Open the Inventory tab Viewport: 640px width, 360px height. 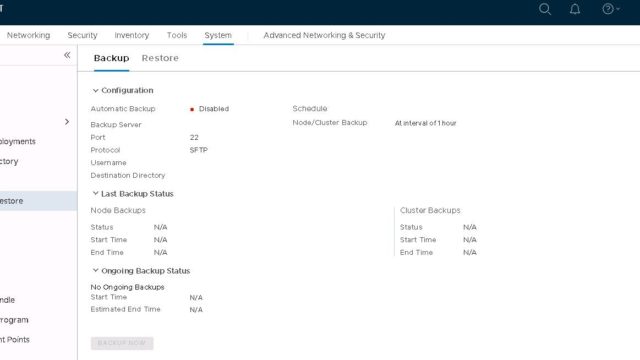tap(132, 35)
